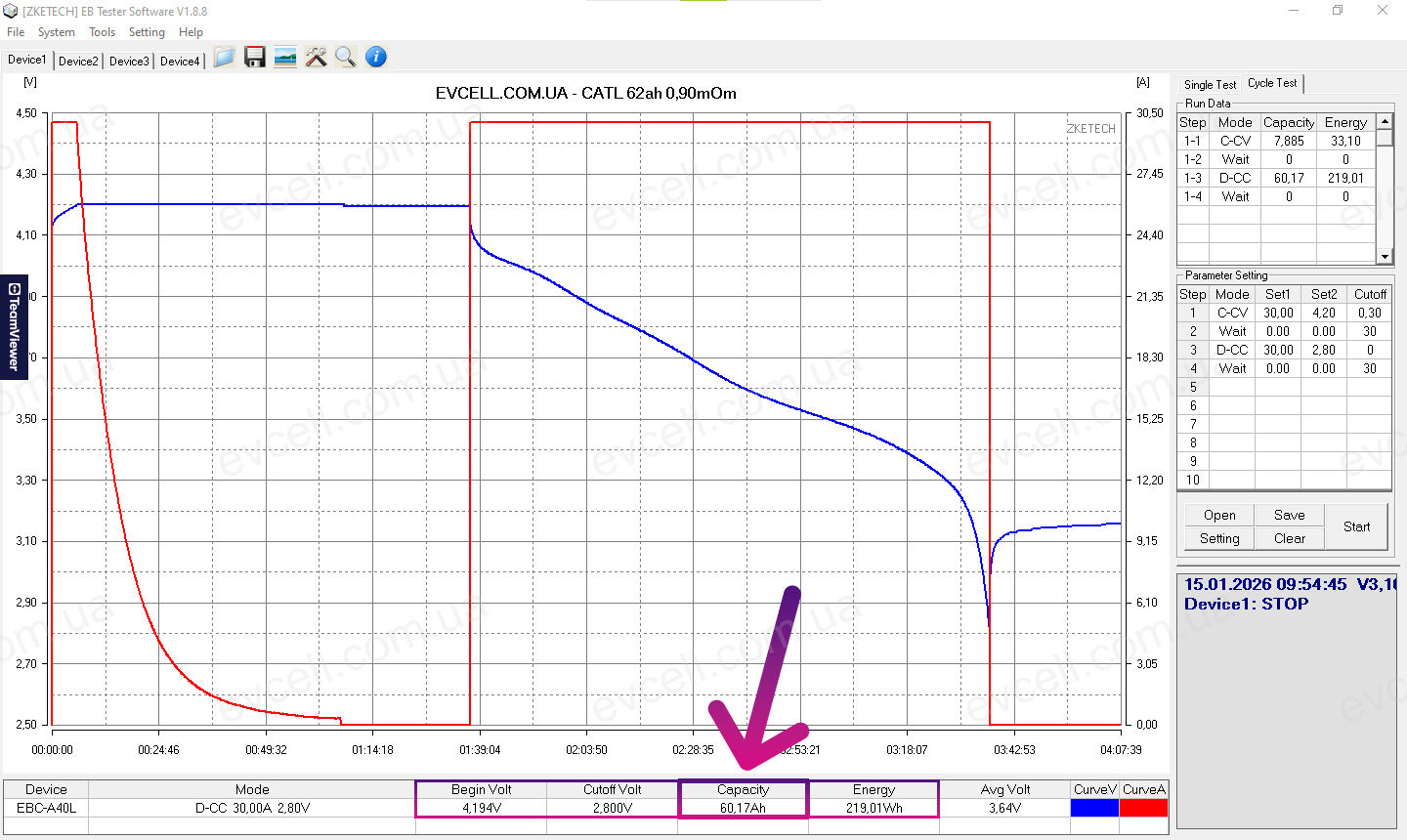Screen dimensions: 1407x840
Task: Open the hammer and wrench tools icon
Action: pyautogui.click(x=316, y=58)
